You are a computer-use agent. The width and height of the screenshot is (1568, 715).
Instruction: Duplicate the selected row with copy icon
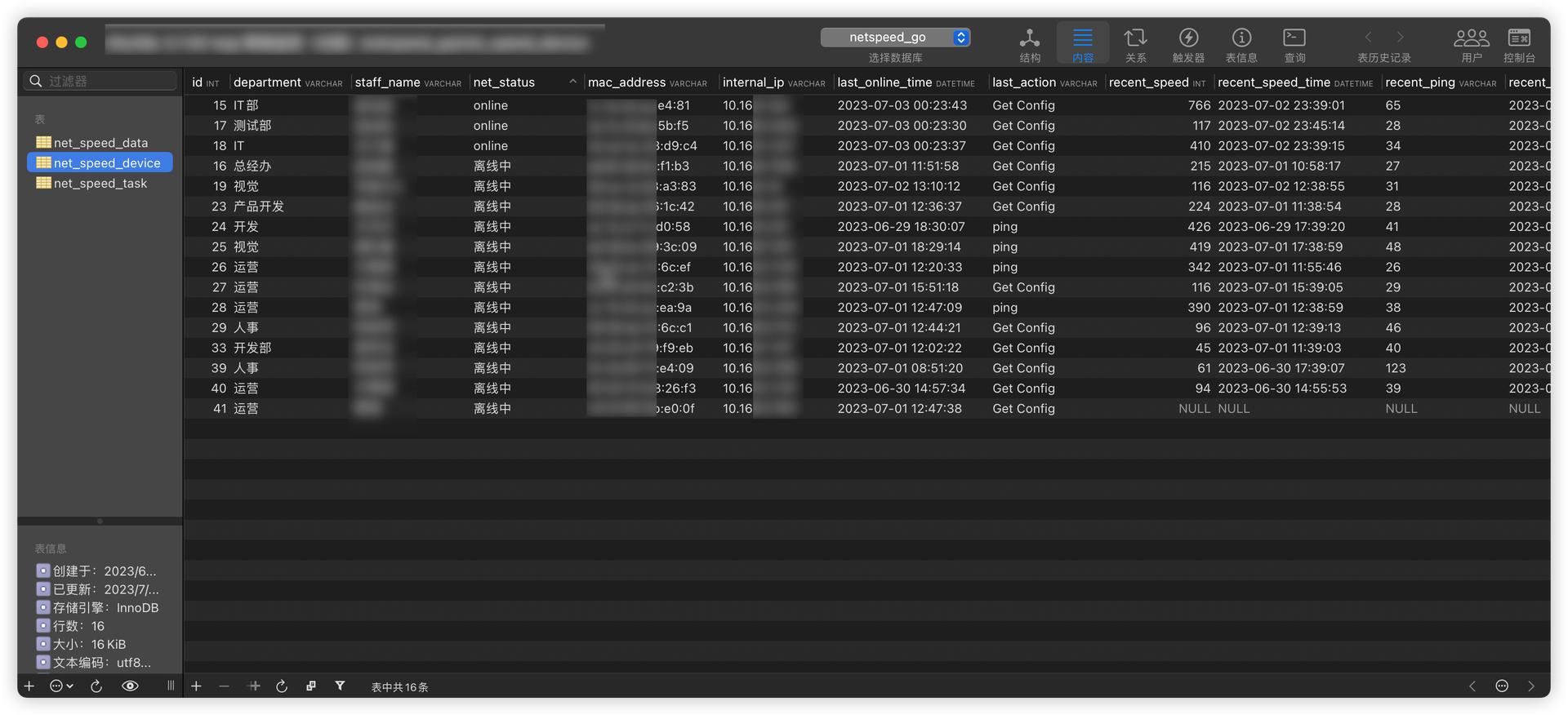[311, 686]
